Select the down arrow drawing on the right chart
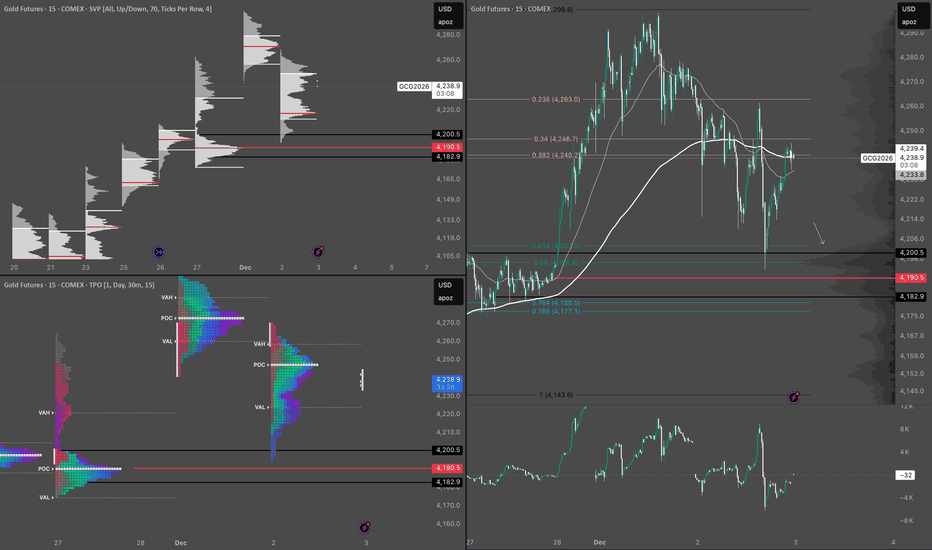The image size is (932, 550). click(x=817, y=234)
